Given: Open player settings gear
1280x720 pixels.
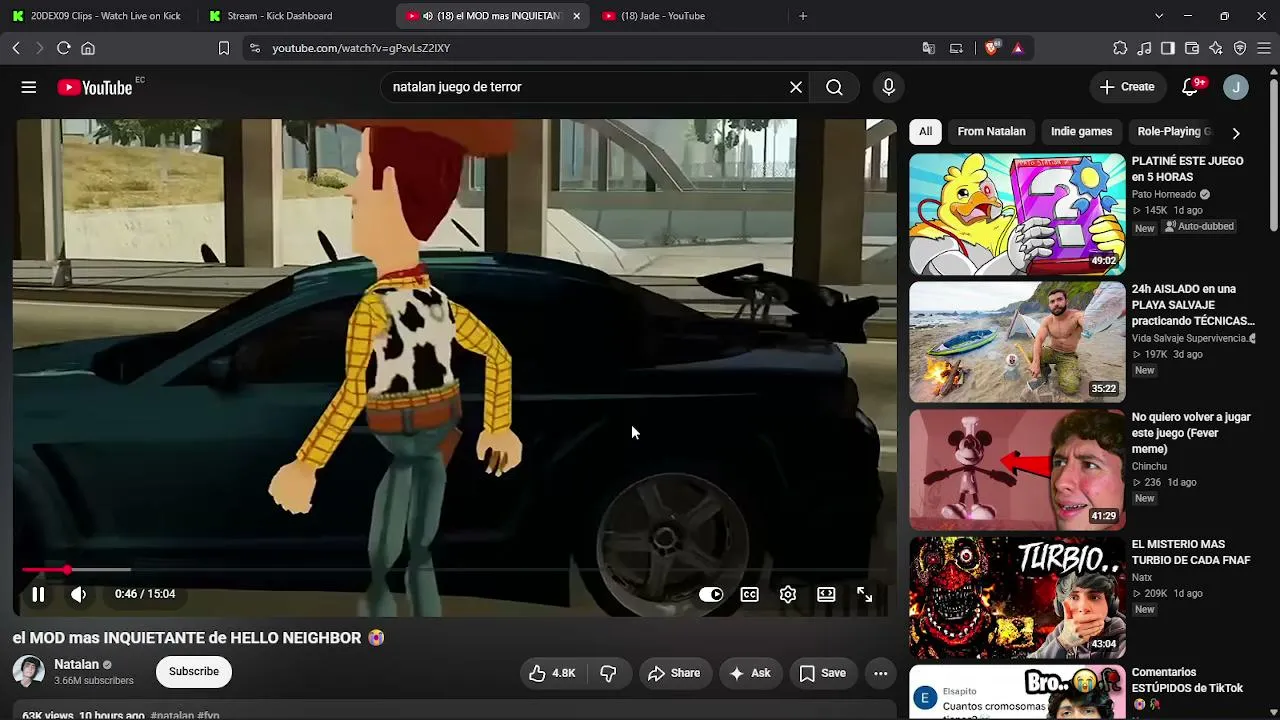Looking at the screenshot, I should click(x=788, y=594).
